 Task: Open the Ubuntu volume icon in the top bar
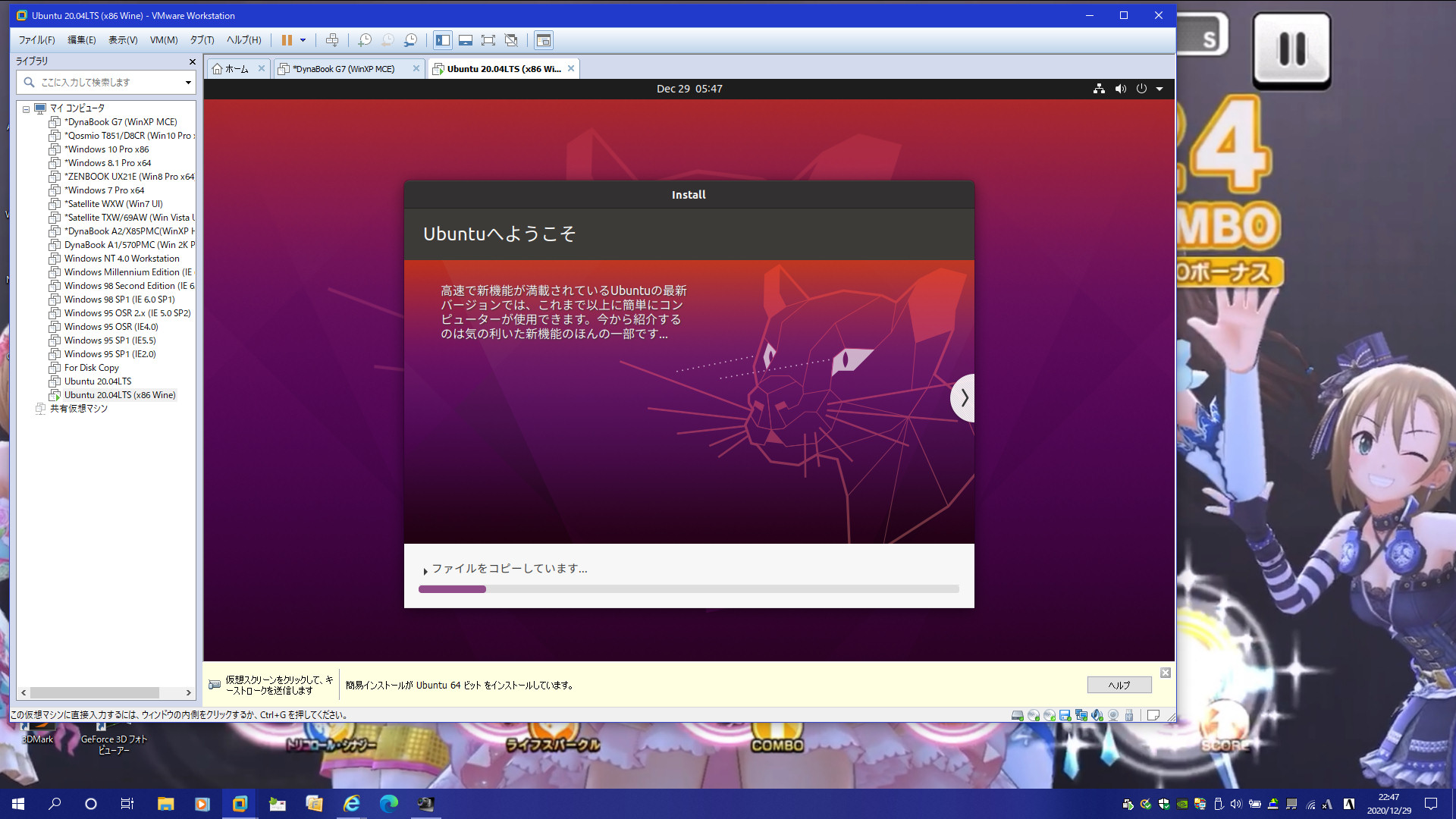(1120, 89)
